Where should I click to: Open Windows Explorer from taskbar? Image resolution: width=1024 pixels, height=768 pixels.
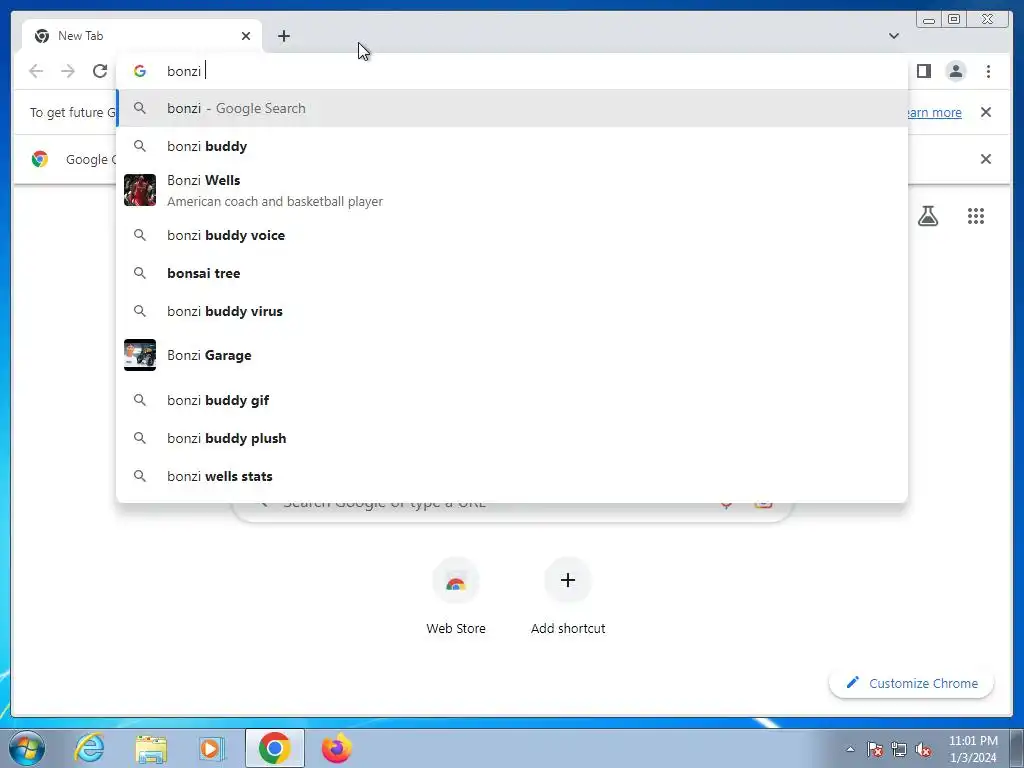click(x=151, y=748)
